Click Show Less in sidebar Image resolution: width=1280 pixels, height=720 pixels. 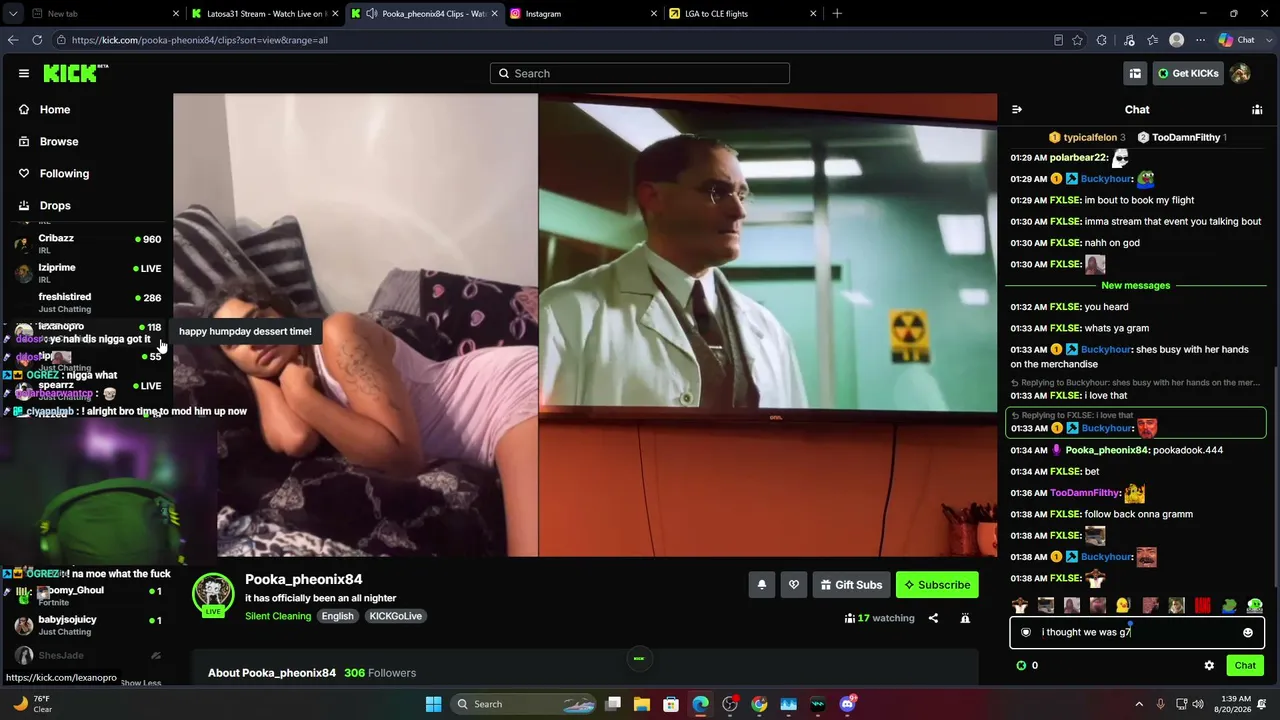click(x=140, y=683)
